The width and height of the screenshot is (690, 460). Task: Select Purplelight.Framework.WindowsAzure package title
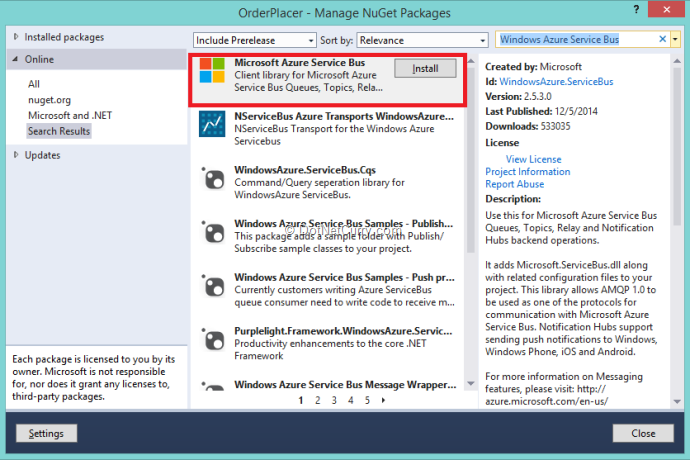tap(343, 331)
